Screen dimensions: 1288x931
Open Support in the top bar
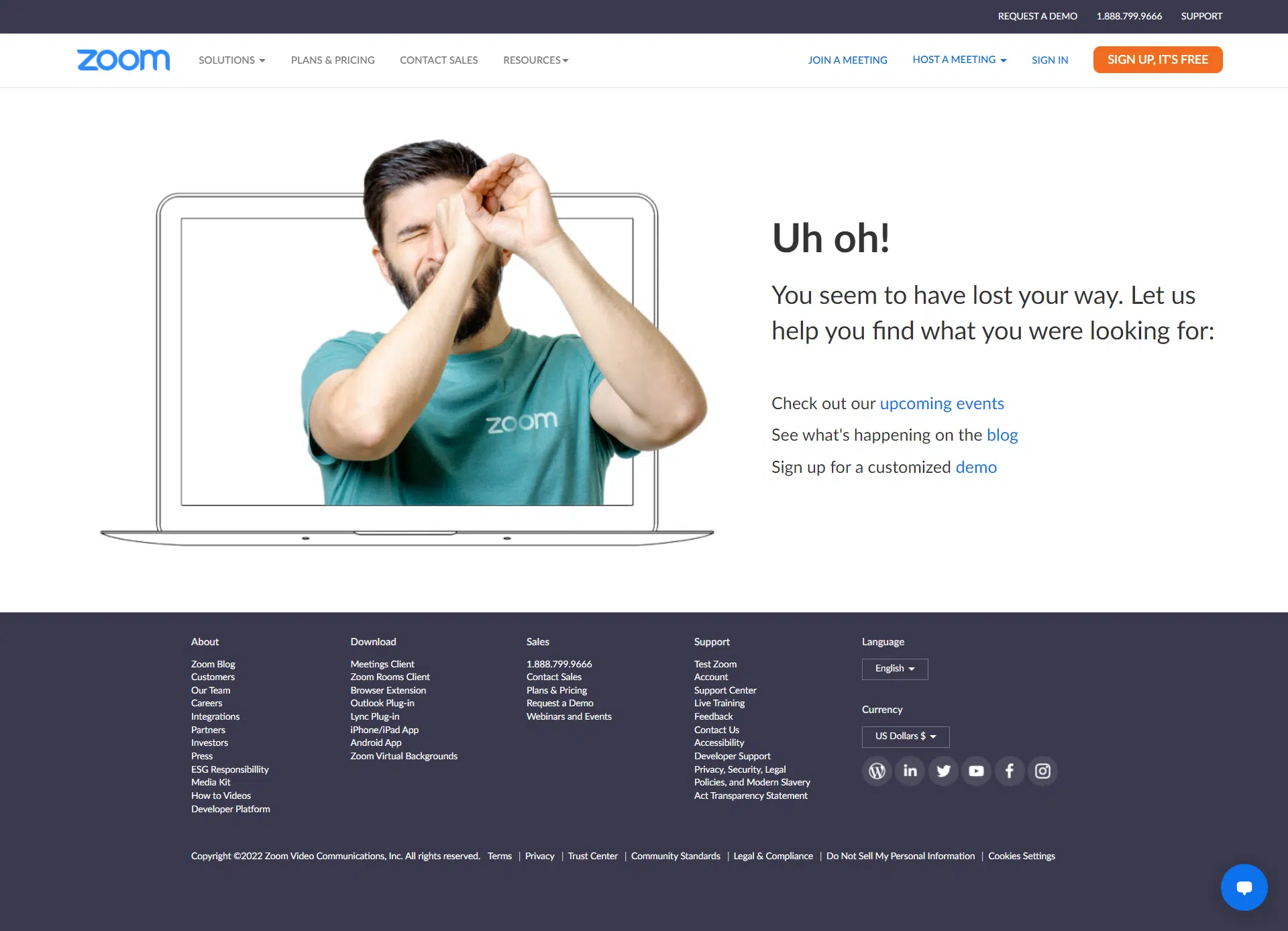tap(1201, 16)
